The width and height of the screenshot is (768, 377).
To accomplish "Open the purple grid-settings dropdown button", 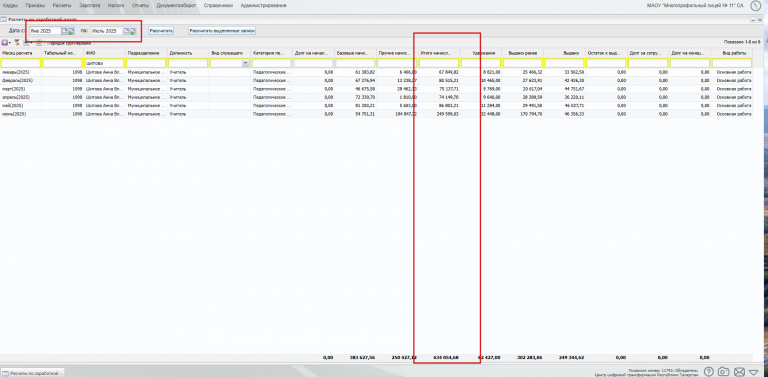I will [6, 43].
